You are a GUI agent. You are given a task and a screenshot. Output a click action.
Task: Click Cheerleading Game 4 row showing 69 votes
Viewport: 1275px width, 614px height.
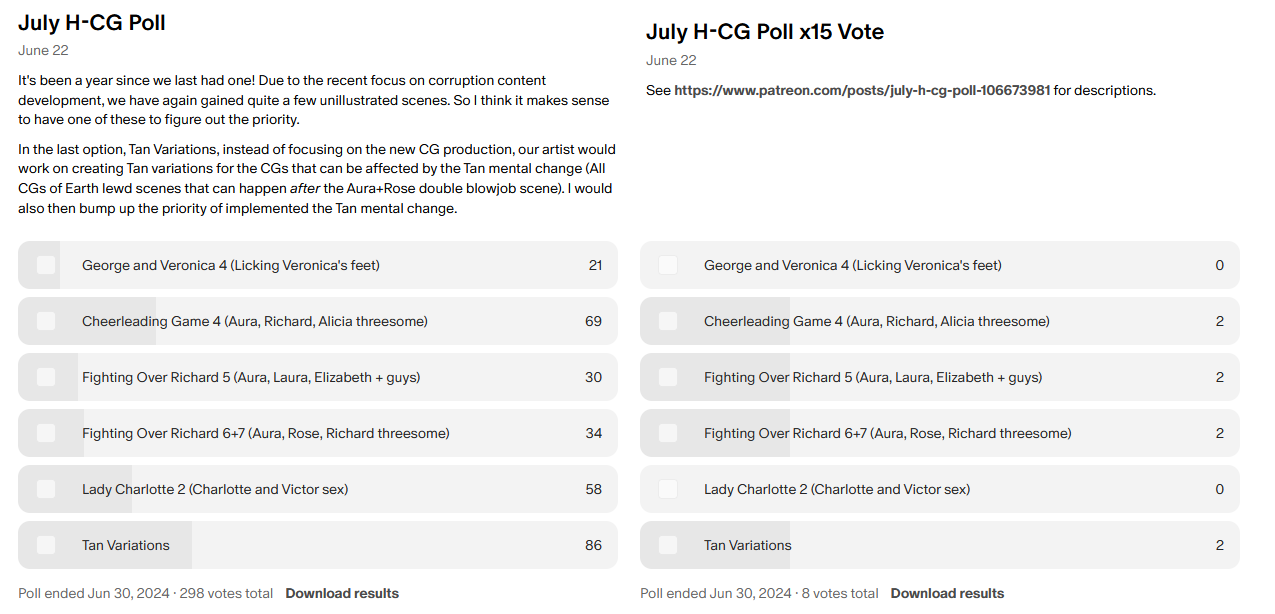(x=318, y=321)
